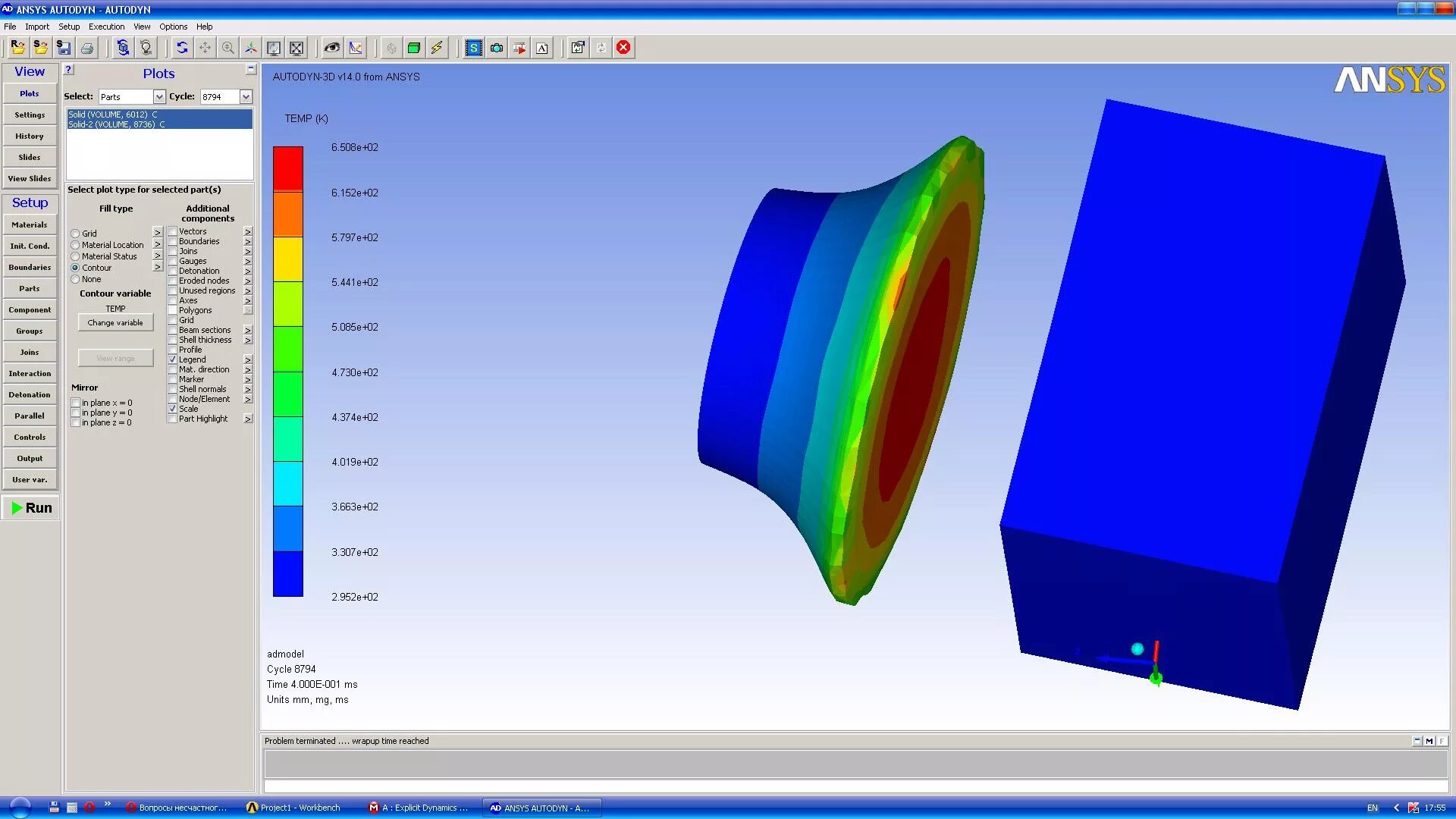The height and width of the screenshot is (819, 1456).
Task: Open the Execution menu
Action: [x=106, y=27]
